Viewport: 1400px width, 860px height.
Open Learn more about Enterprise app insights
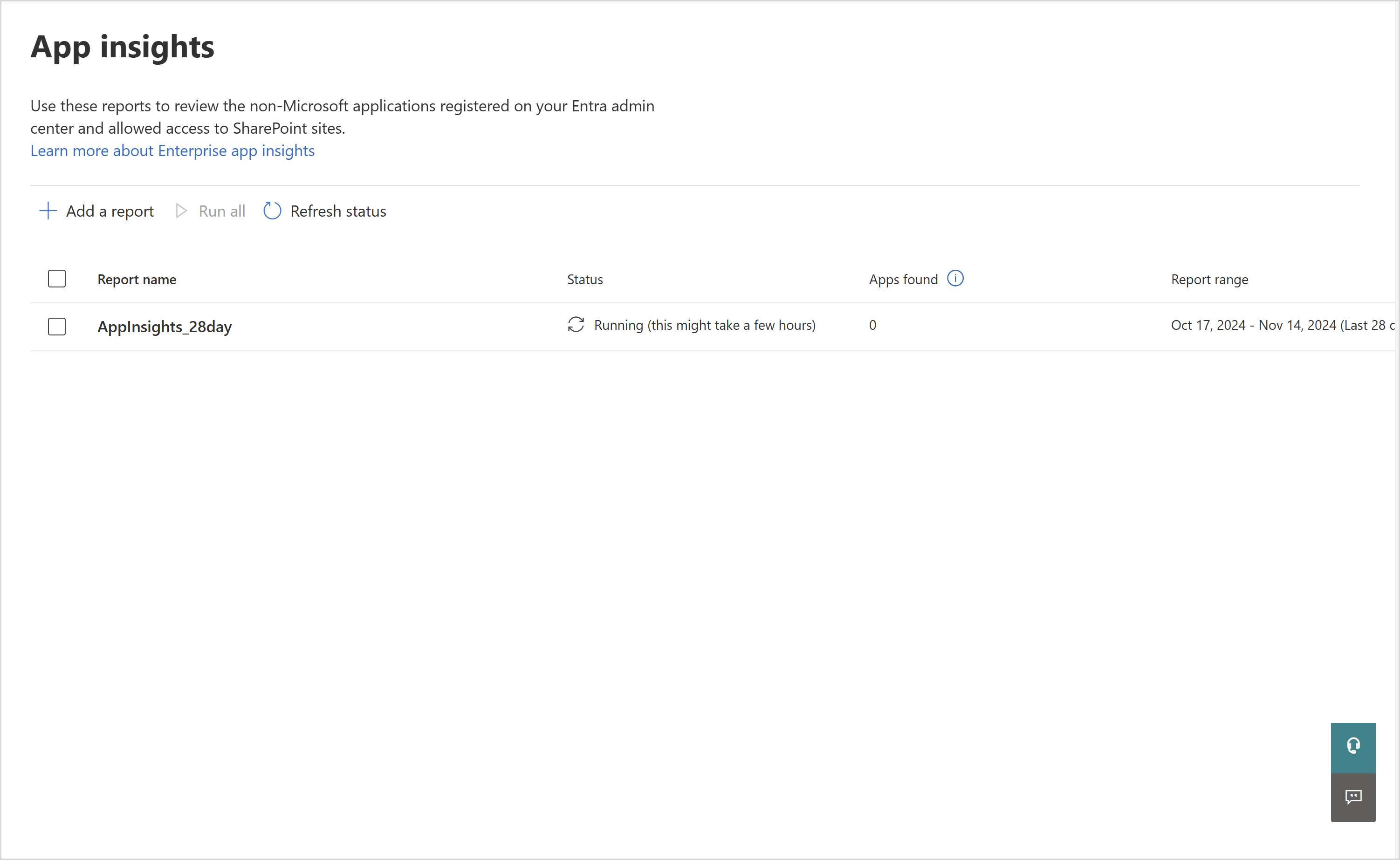172,151
